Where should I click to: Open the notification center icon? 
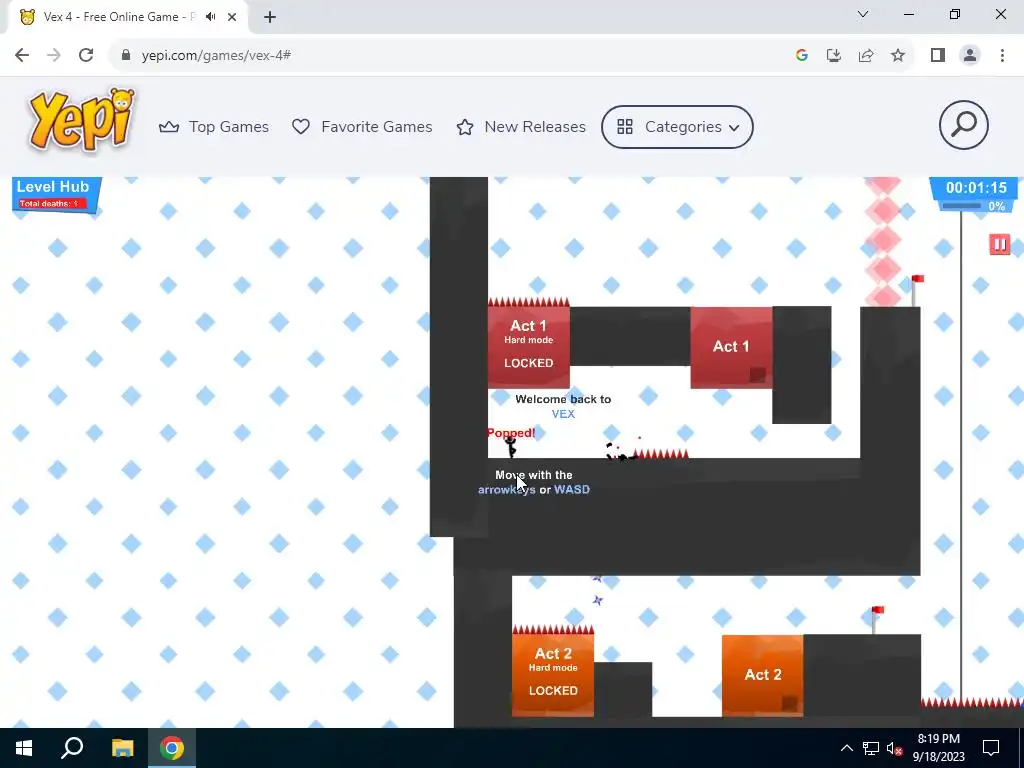pos(991,748)
